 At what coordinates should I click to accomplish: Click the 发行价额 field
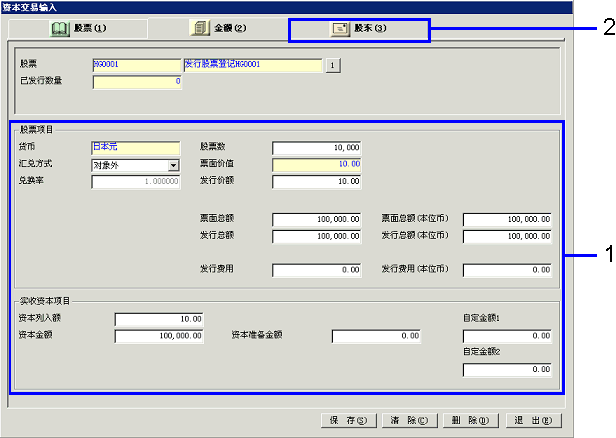coord(316,182)
